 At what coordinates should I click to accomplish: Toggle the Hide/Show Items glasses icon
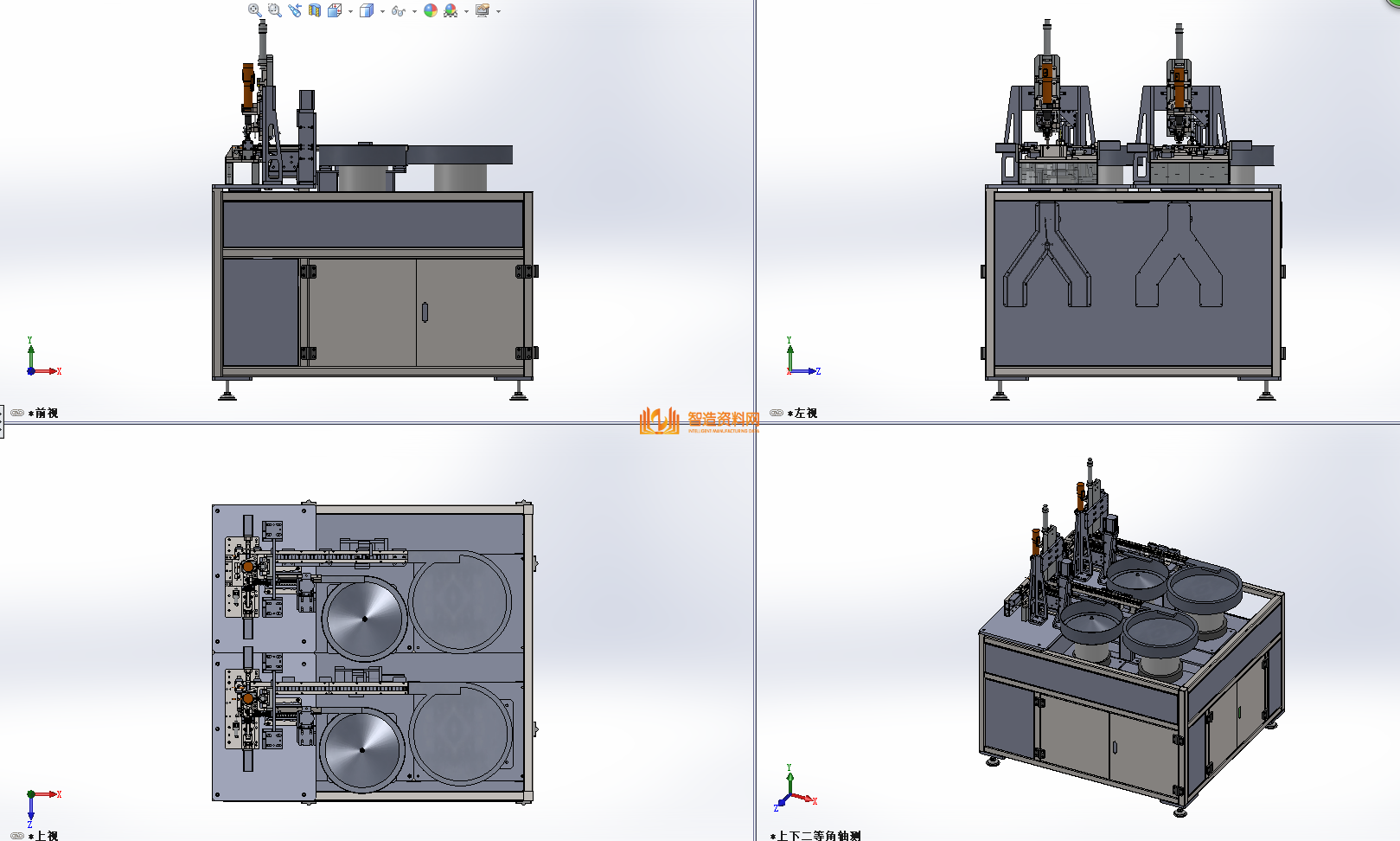click(398, 10)
